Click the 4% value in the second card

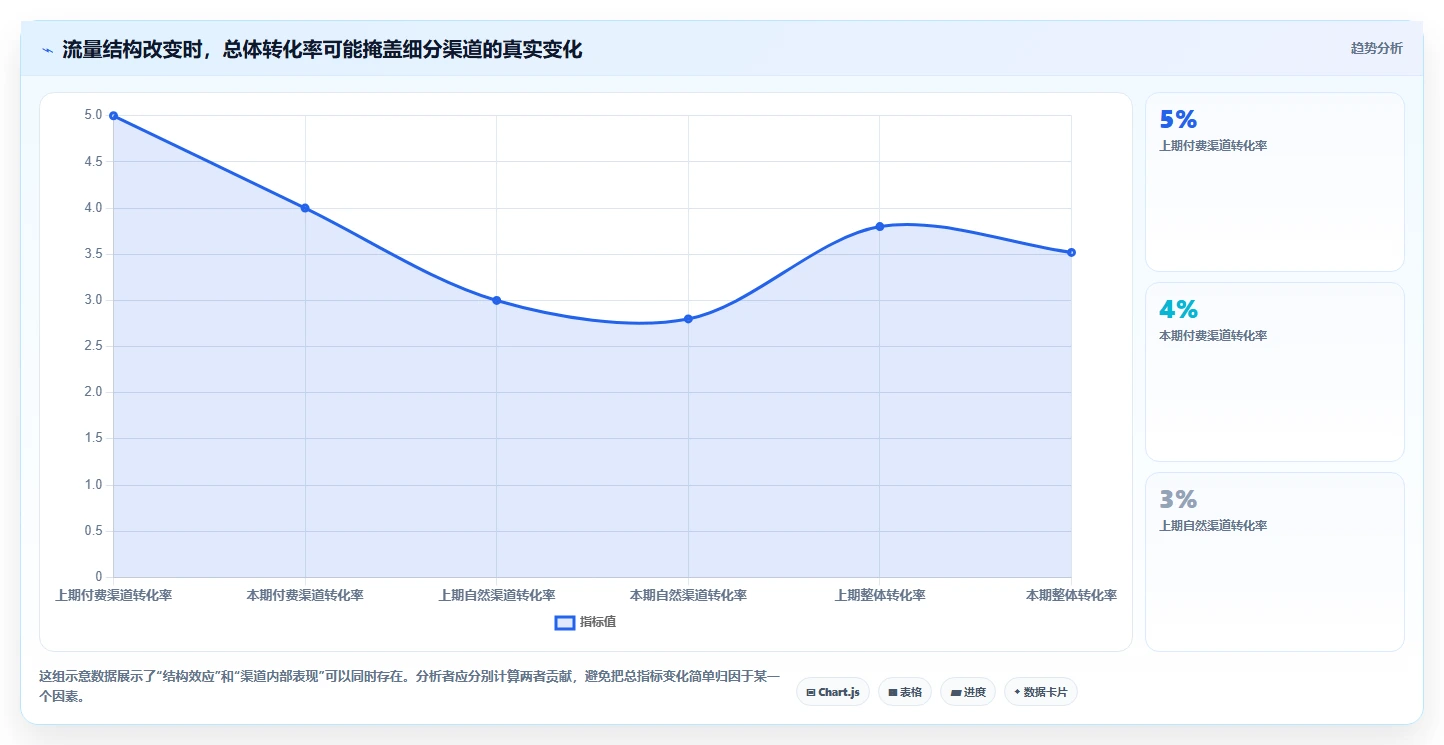pyautogui.click(x=1178, y=309)
